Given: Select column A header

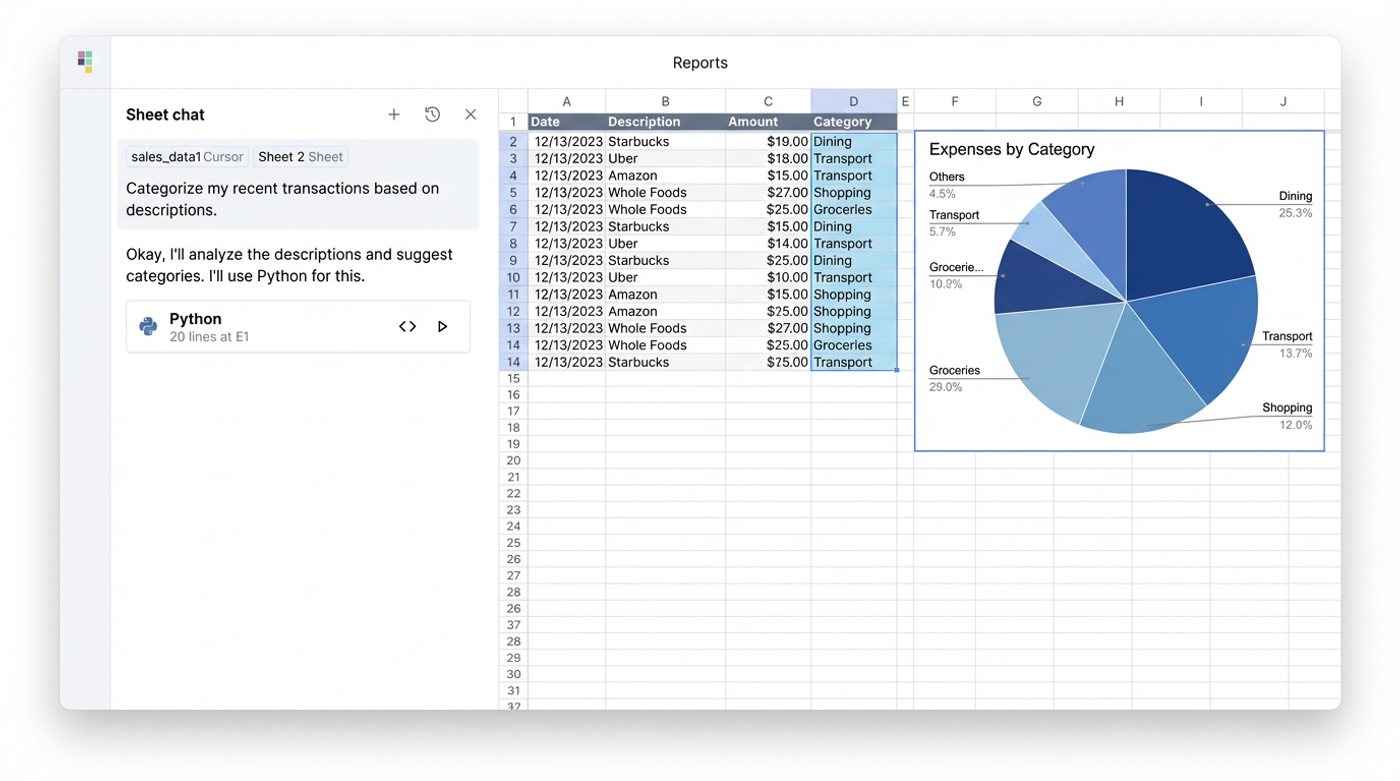Looking at the screenshot, I should click(566, 101).
